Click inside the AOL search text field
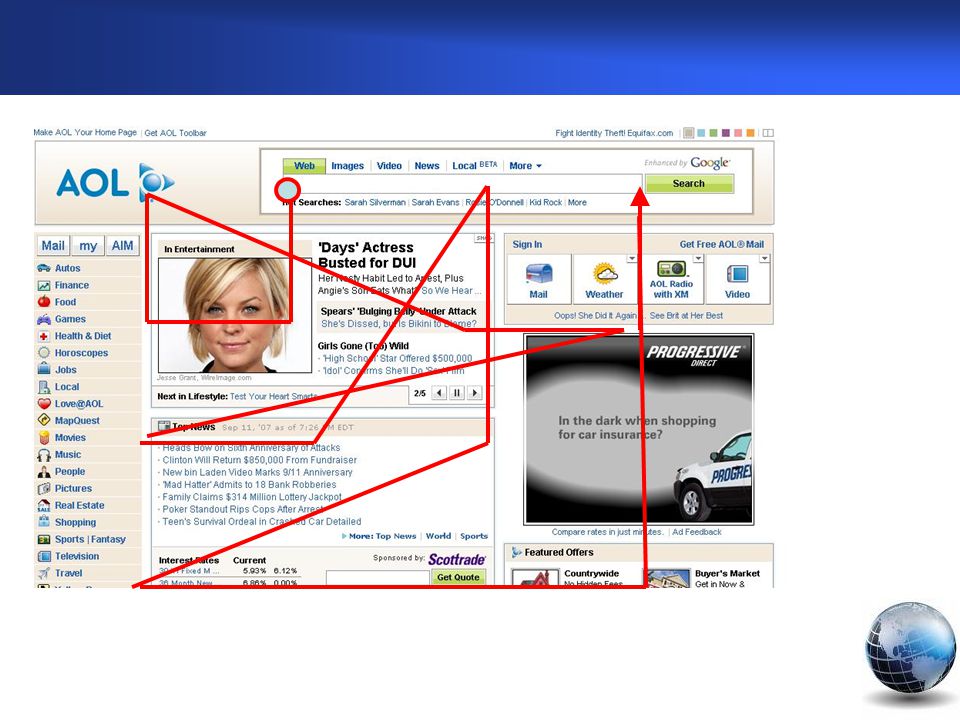Image resolution: width=960 pixels, height=720 pixels. (462, 184)
